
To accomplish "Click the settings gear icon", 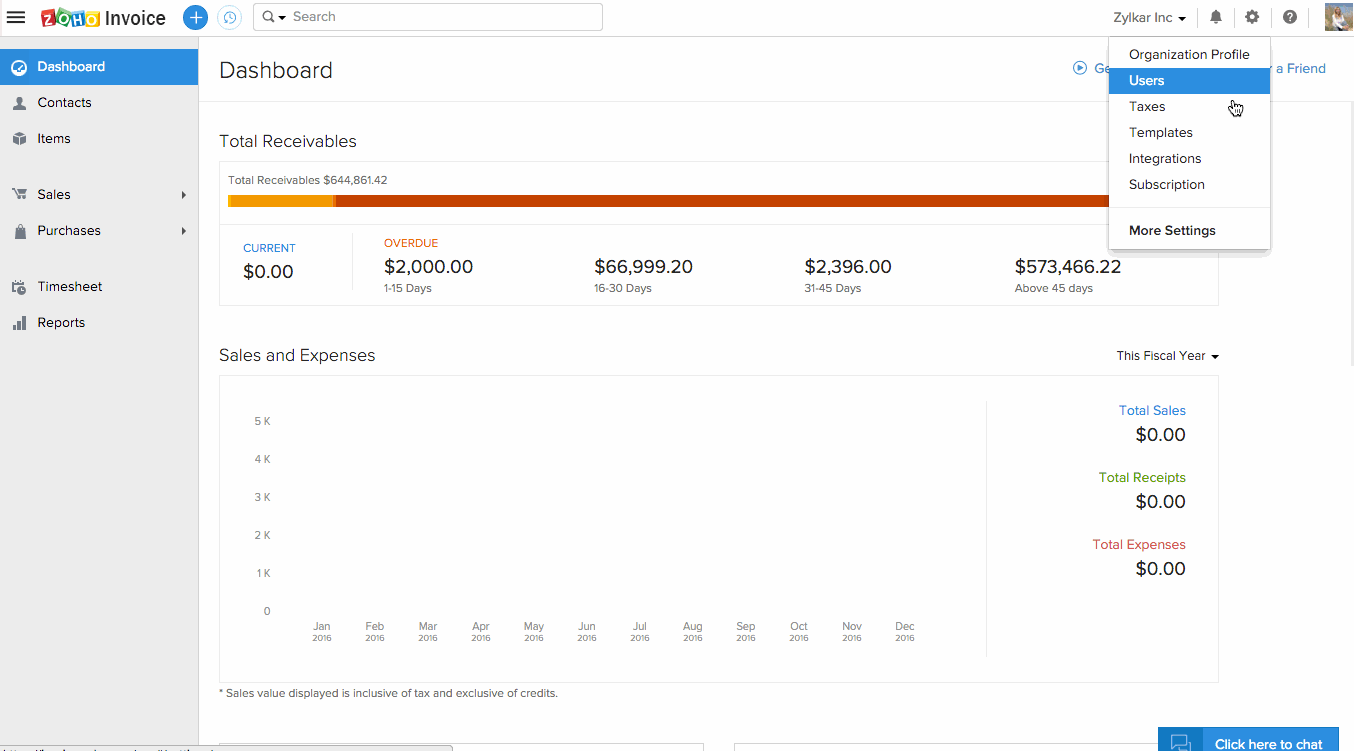I will pyautogui.click(x=1252, y=17).
